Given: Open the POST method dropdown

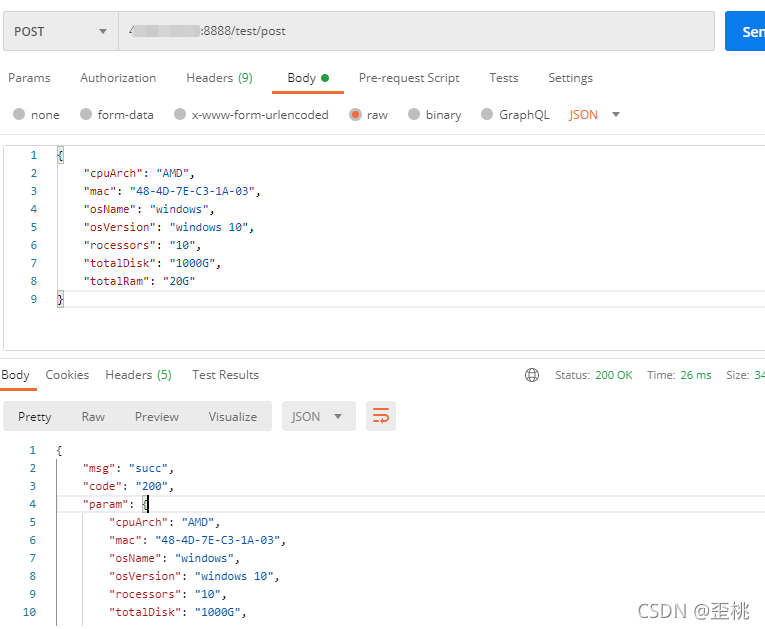Looking at the screenshot, I should pyautogui.click(x=61, y=31).
